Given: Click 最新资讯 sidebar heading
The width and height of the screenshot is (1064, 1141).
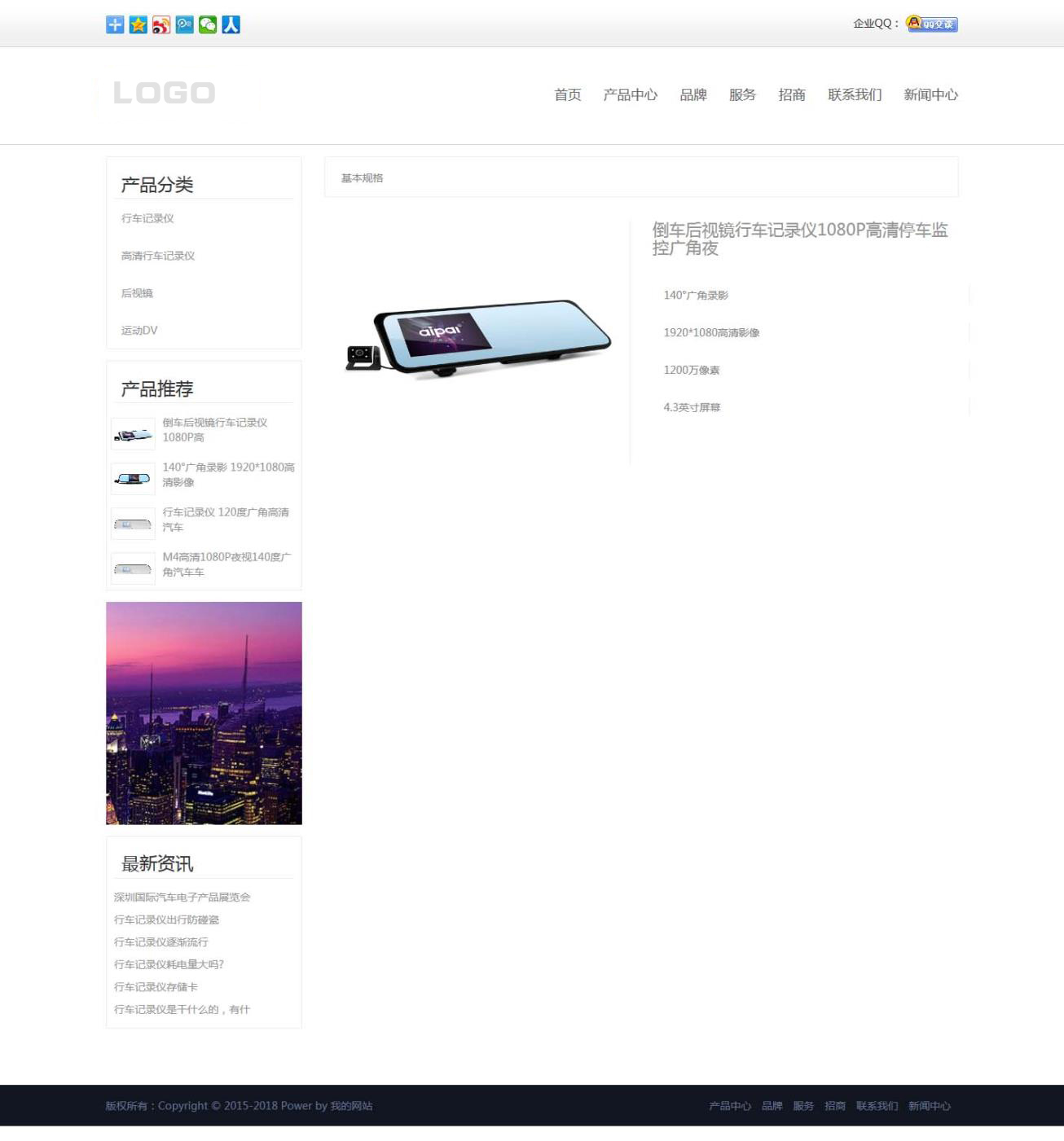Looking at the screenshot, I should tap(157, 864).
